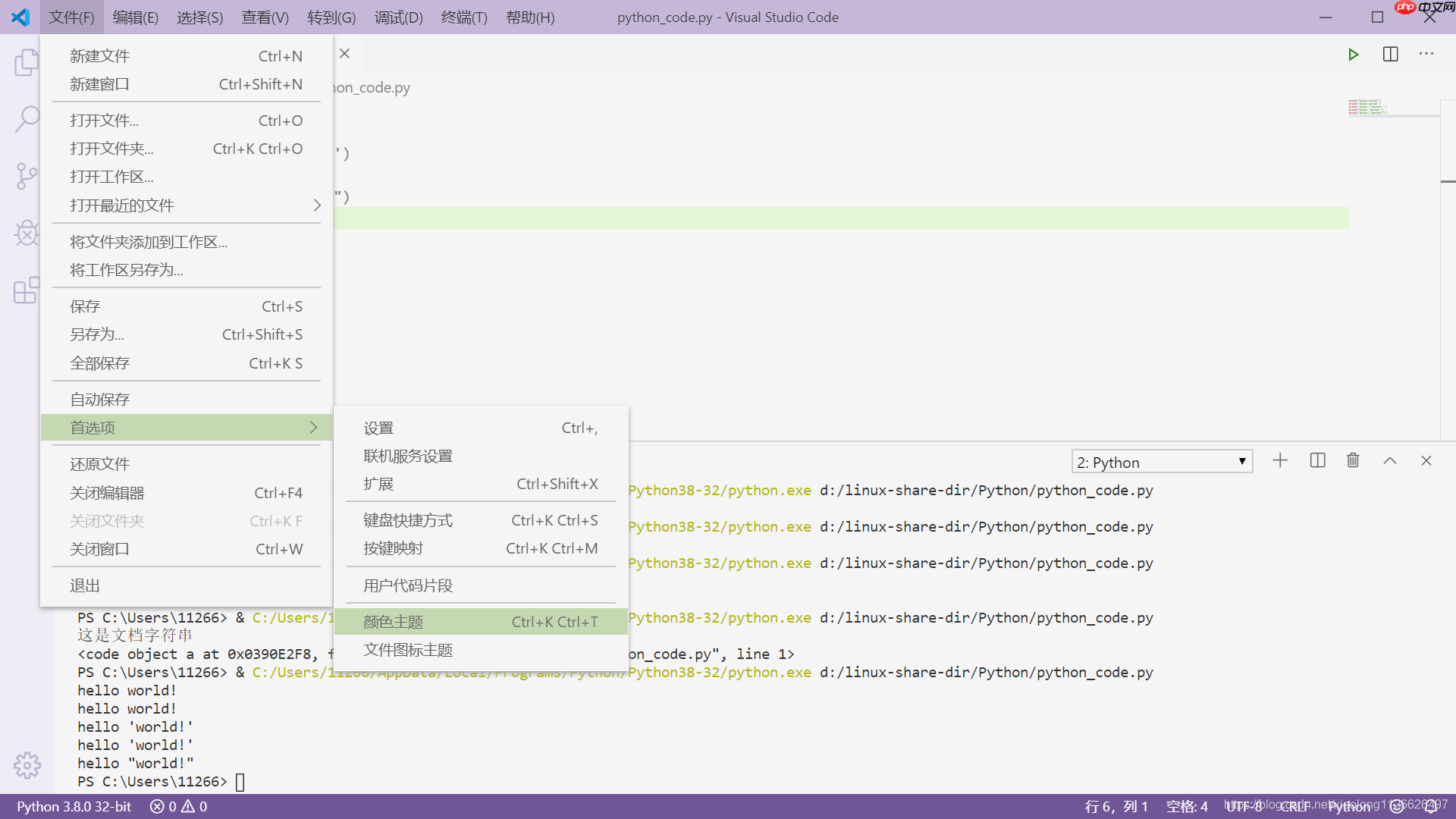The image size is (1456, 819).
Task: Select the Run and Debug bug icon
Action: click(x=27, y=233)
